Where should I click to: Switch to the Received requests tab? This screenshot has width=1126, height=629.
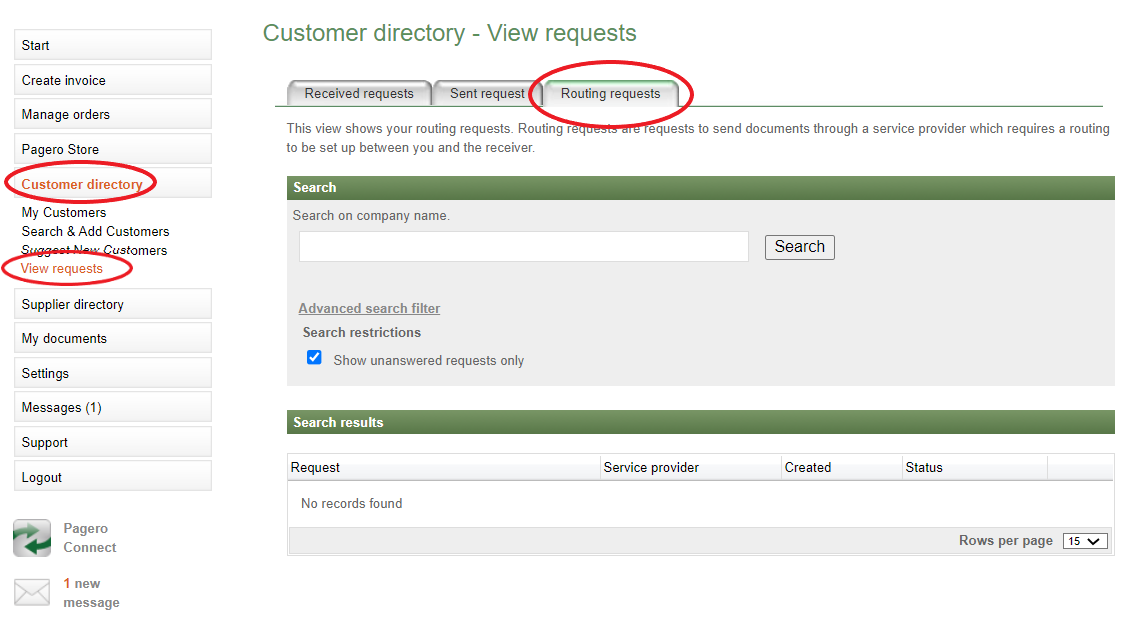[359, 93]
